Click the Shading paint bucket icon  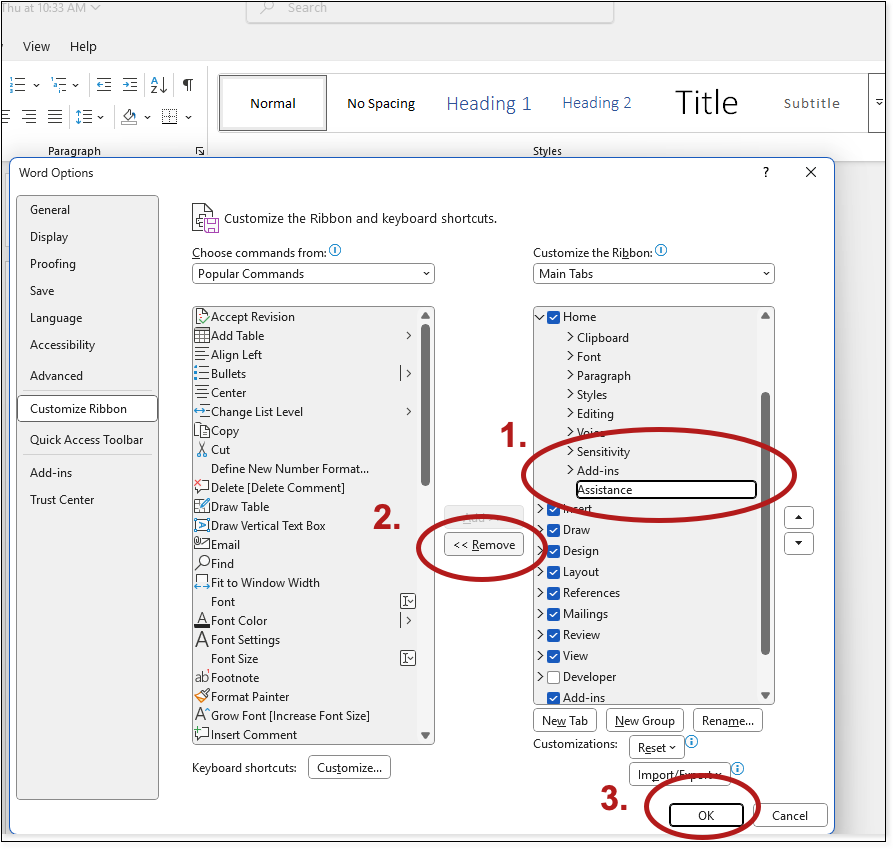(128, 117)
